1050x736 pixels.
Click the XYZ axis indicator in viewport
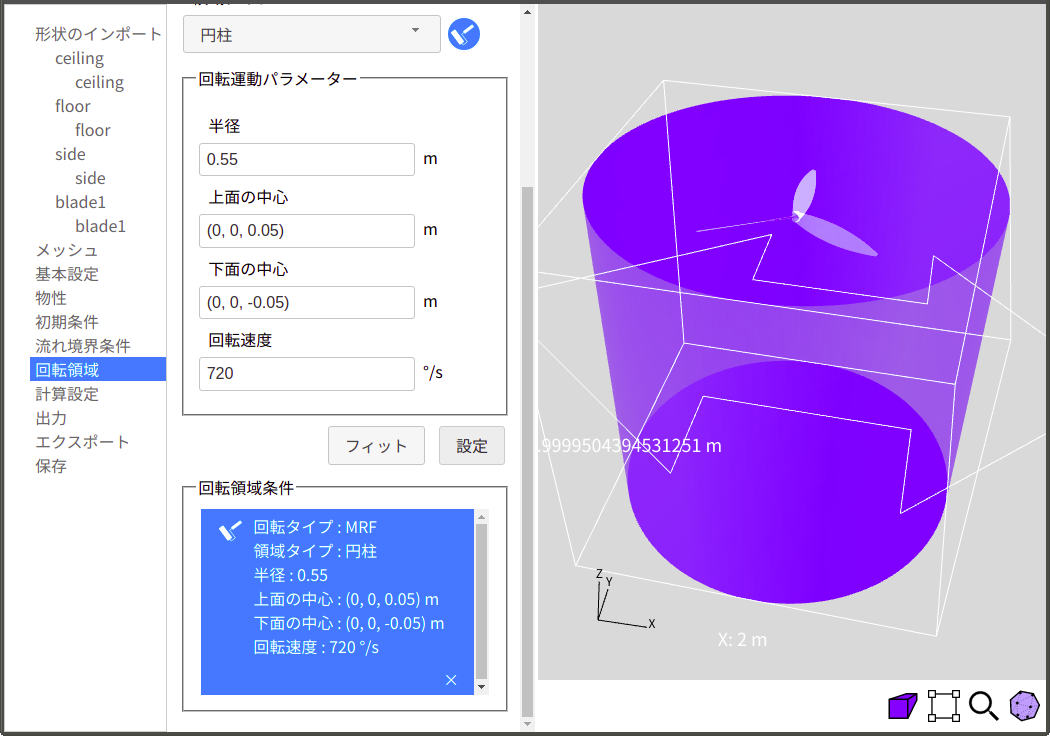point(615,599)
